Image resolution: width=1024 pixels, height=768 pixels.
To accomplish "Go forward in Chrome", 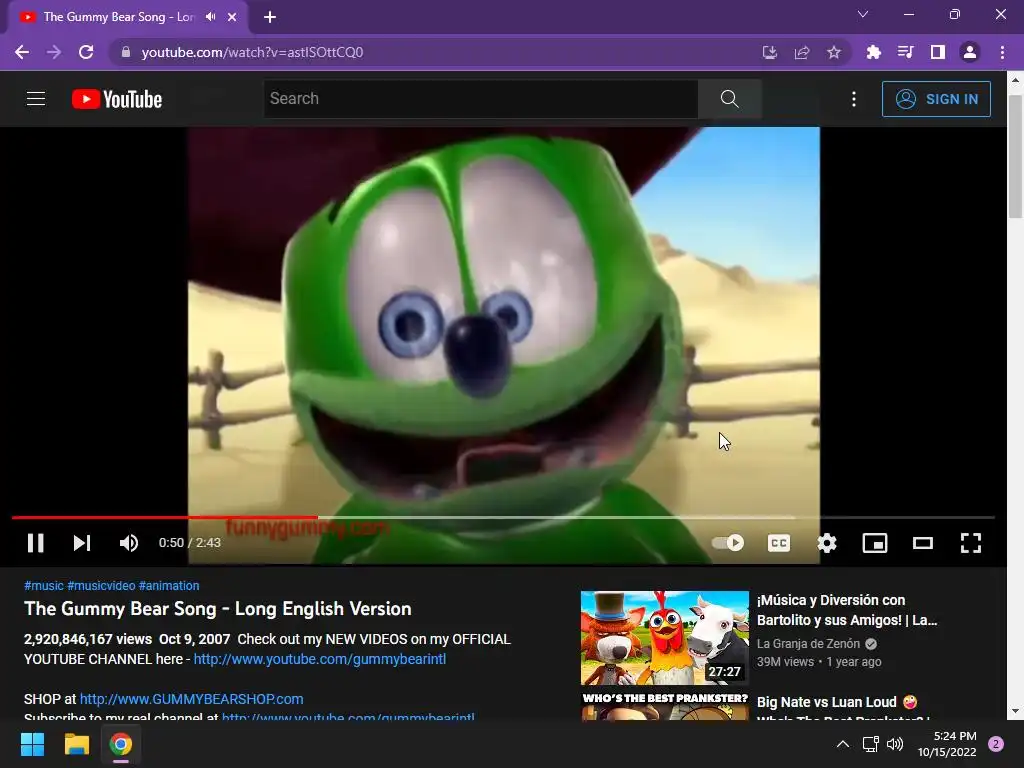I will pyautogui.click(x=54, y=52).
